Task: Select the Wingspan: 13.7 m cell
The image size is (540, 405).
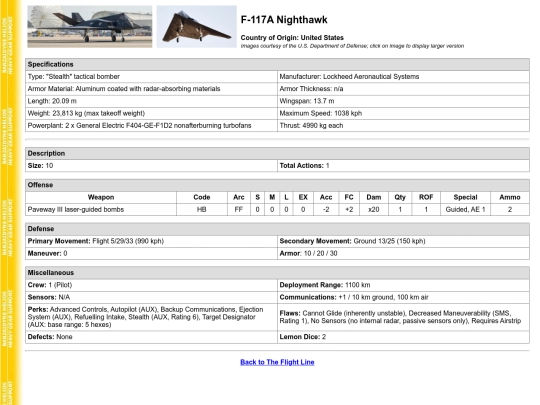Action: pyautogui.click(x=403, y=101)
